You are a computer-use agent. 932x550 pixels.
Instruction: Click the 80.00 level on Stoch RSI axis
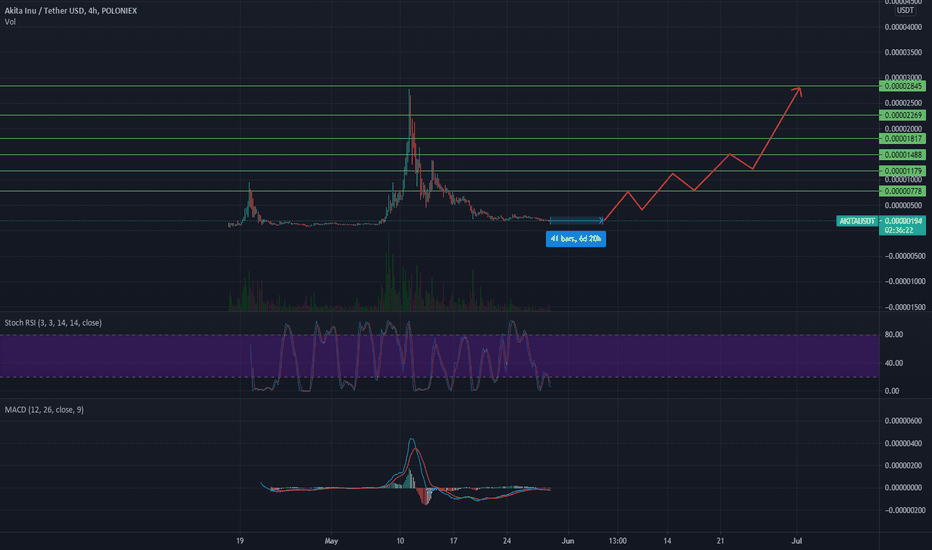894,335
